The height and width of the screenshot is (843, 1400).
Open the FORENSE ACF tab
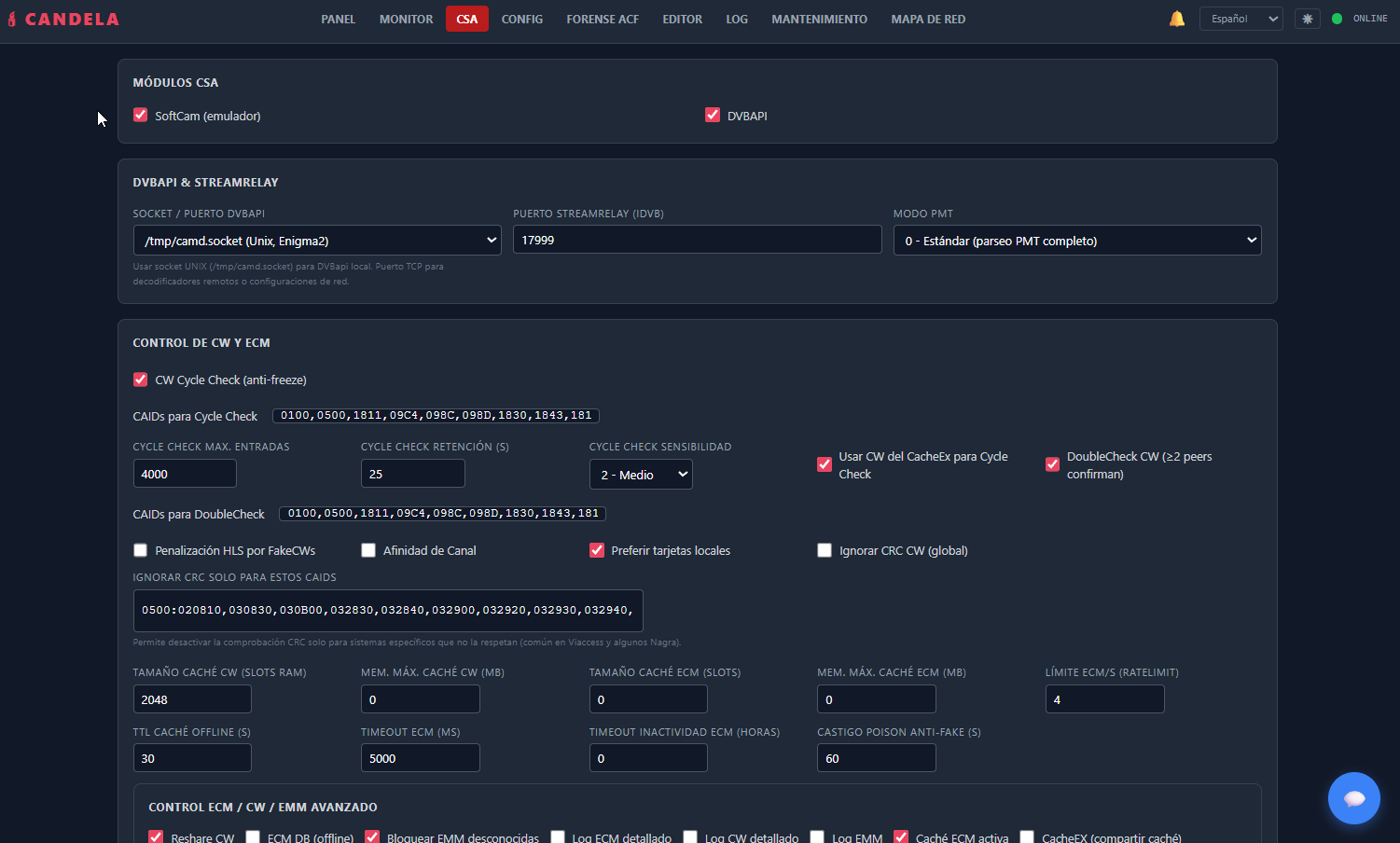pyautogui.click(x=603, y=19)
